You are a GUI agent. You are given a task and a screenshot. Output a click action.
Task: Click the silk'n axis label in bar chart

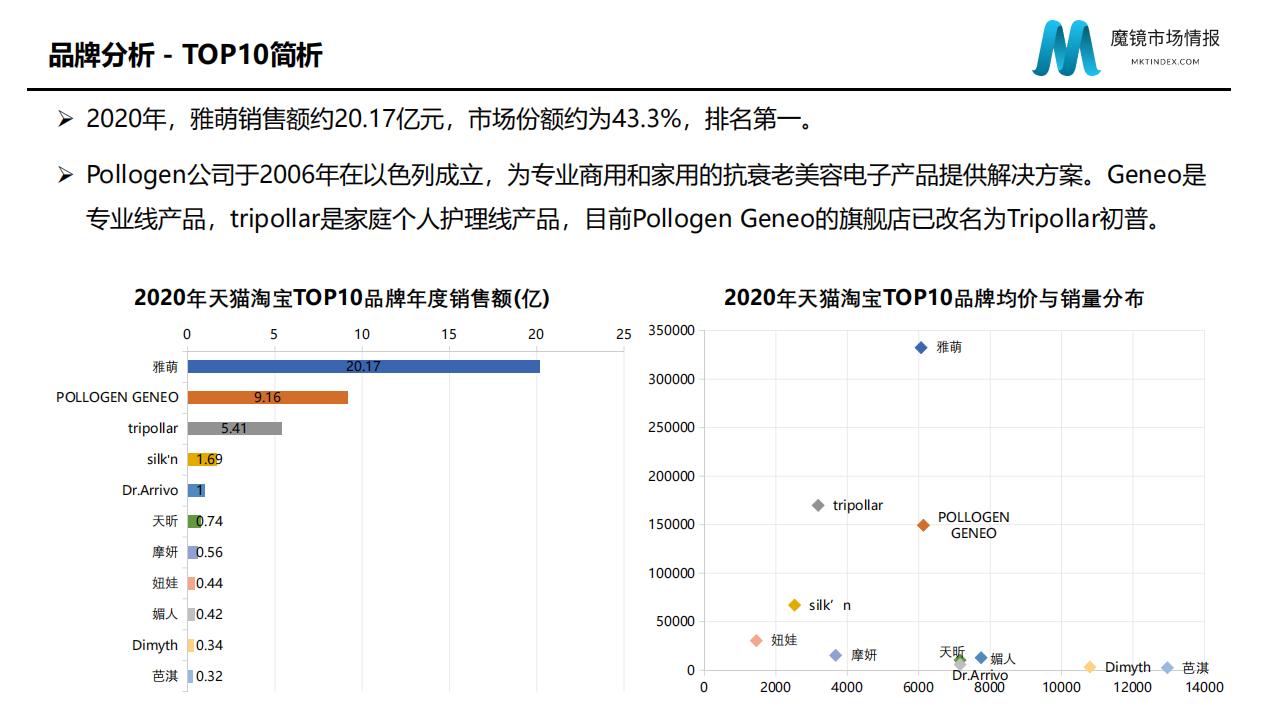point(162,459)
